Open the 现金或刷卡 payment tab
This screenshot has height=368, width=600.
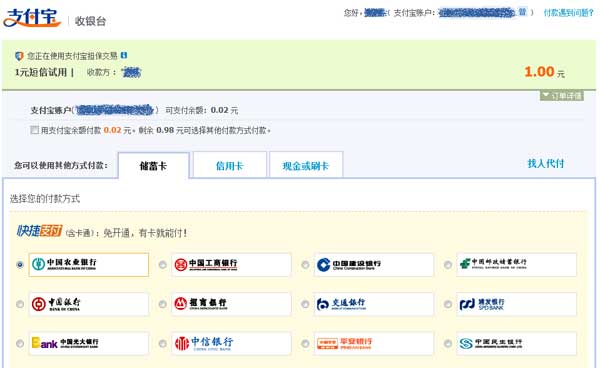[306, 165]
